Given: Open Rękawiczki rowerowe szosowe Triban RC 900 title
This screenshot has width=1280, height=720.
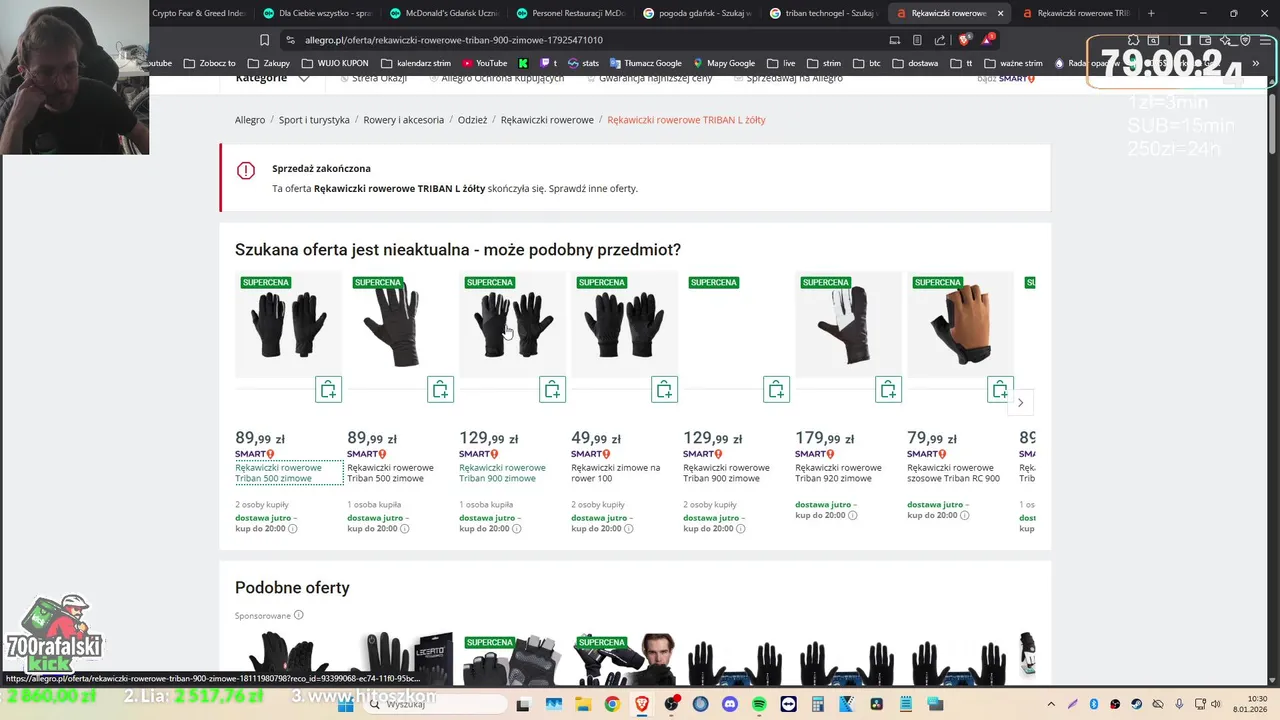Looking at the screenshot, I should [953, 473].
